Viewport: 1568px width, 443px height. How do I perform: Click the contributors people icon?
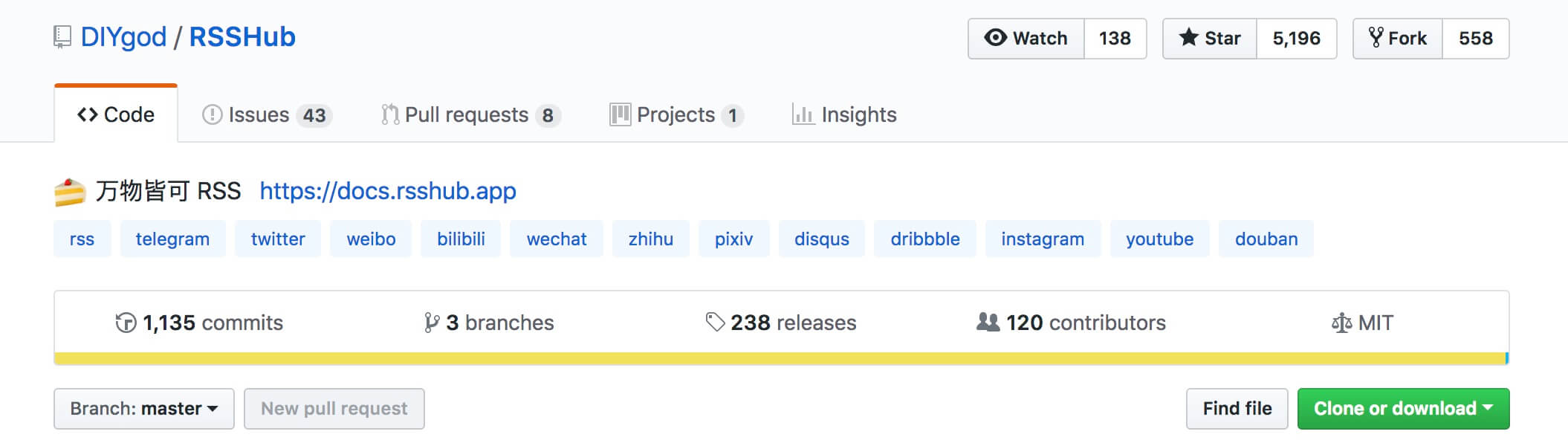(x=988, y=322)
